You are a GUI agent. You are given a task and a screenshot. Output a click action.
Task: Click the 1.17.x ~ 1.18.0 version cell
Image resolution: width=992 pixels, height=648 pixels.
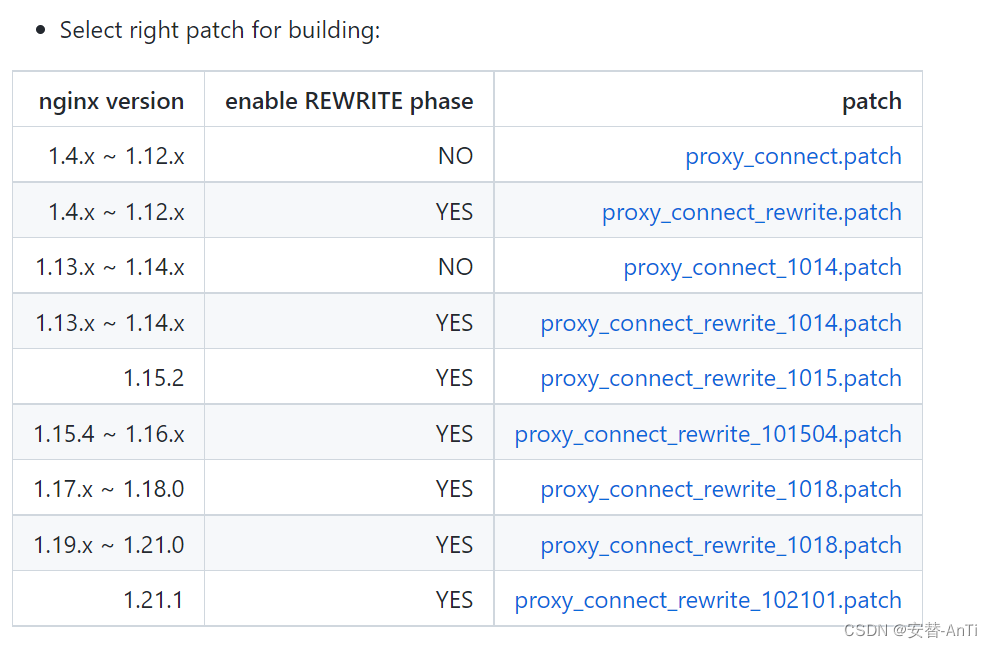109,489
